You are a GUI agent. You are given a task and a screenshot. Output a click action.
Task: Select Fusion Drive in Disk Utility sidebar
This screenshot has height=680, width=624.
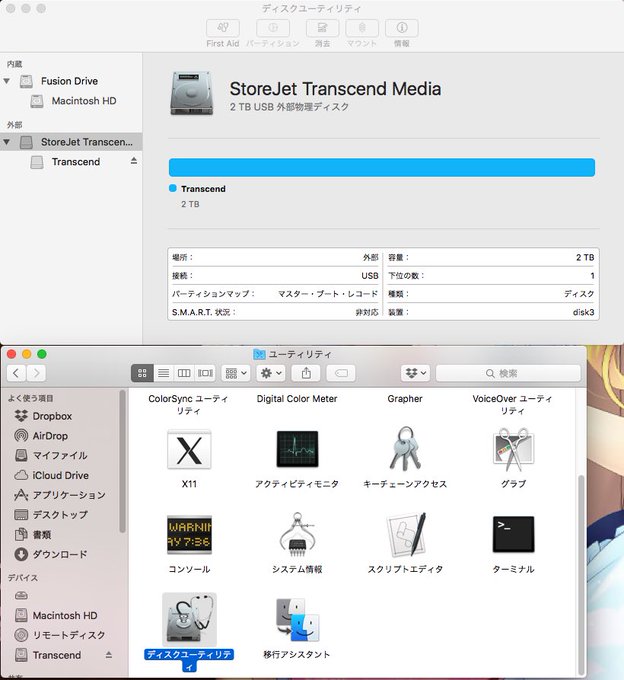[69, 81]
